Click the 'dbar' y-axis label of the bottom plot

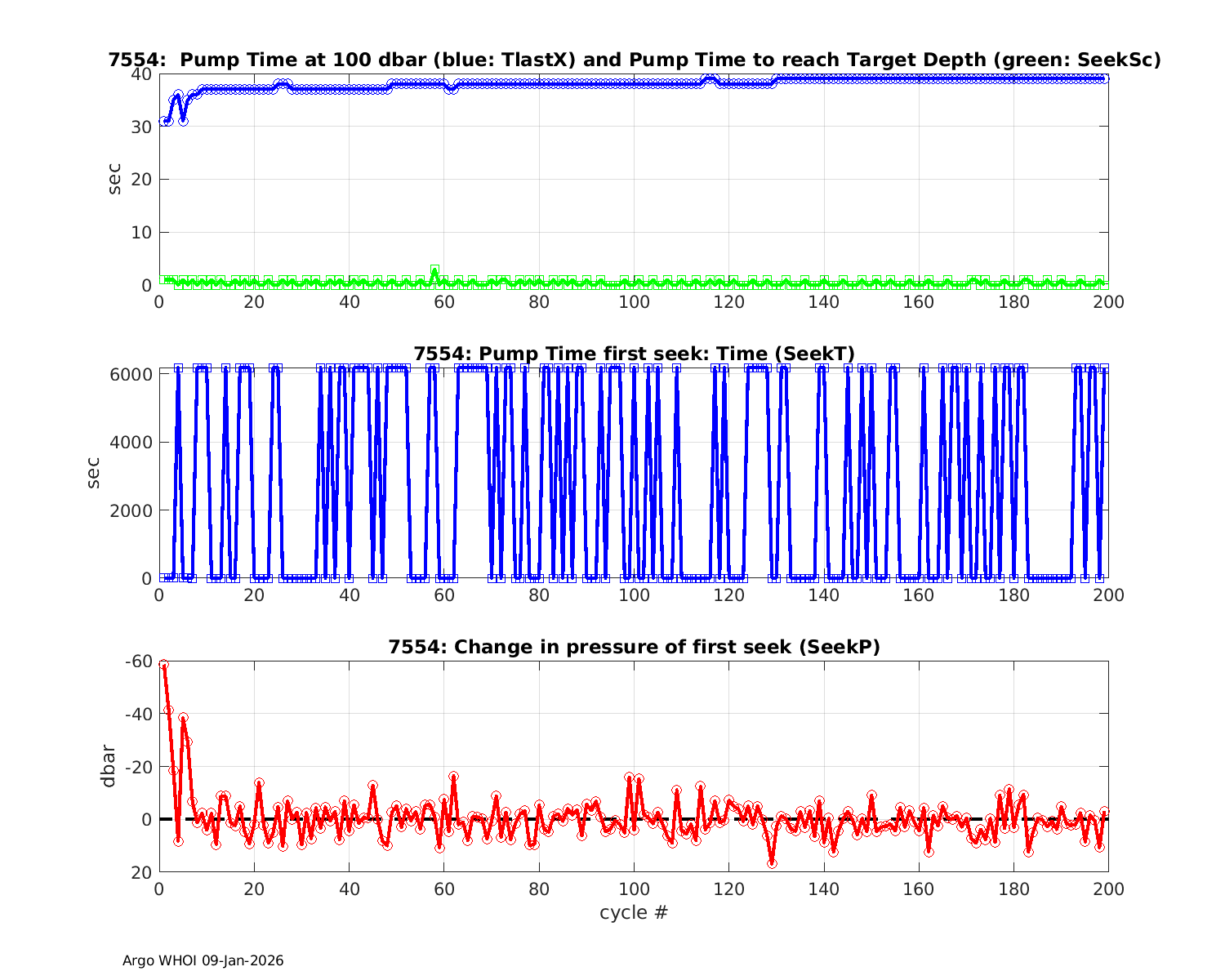click(x=108, y=766)
